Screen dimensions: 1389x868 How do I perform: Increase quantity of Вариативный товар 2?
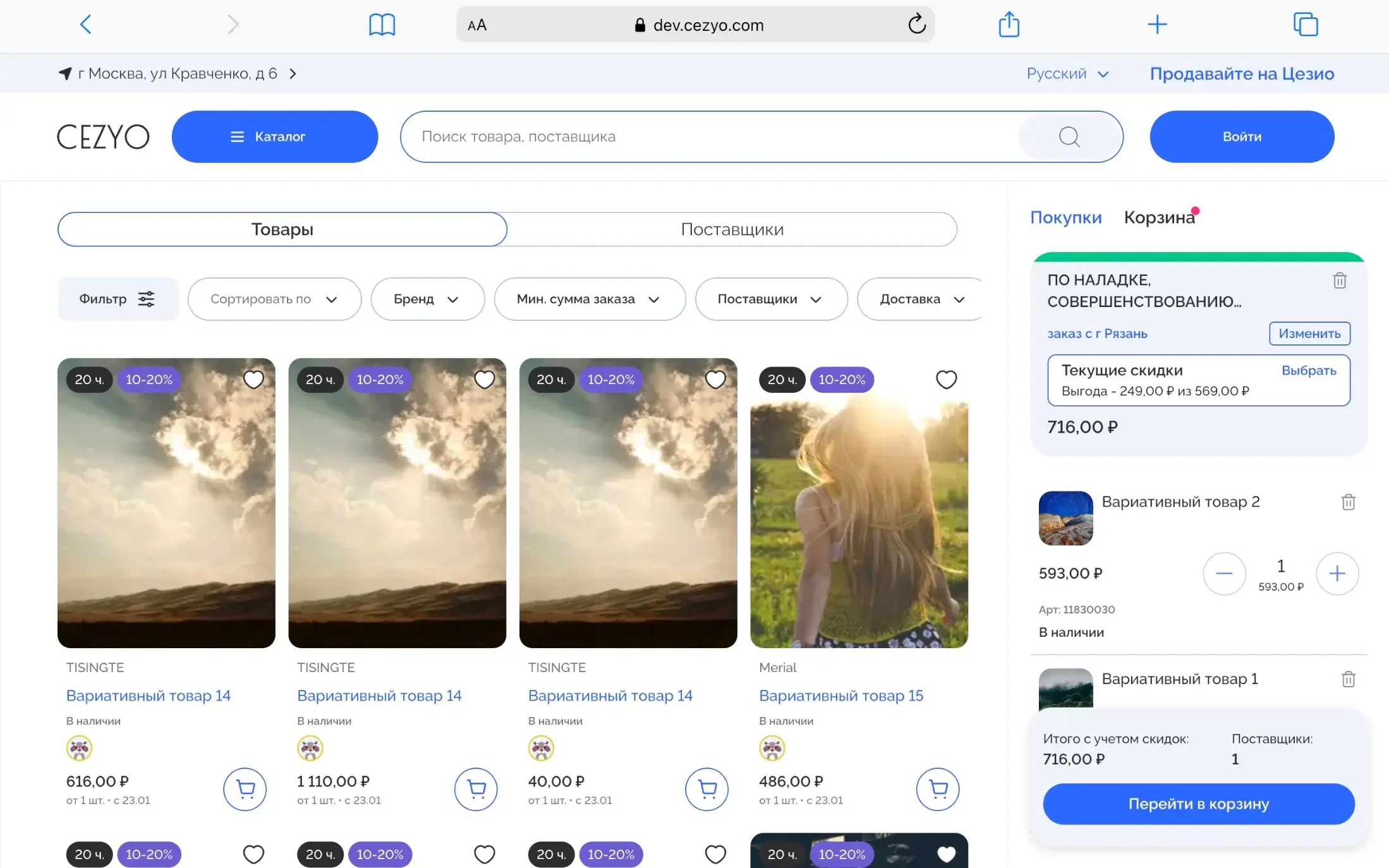point(1337,574)
